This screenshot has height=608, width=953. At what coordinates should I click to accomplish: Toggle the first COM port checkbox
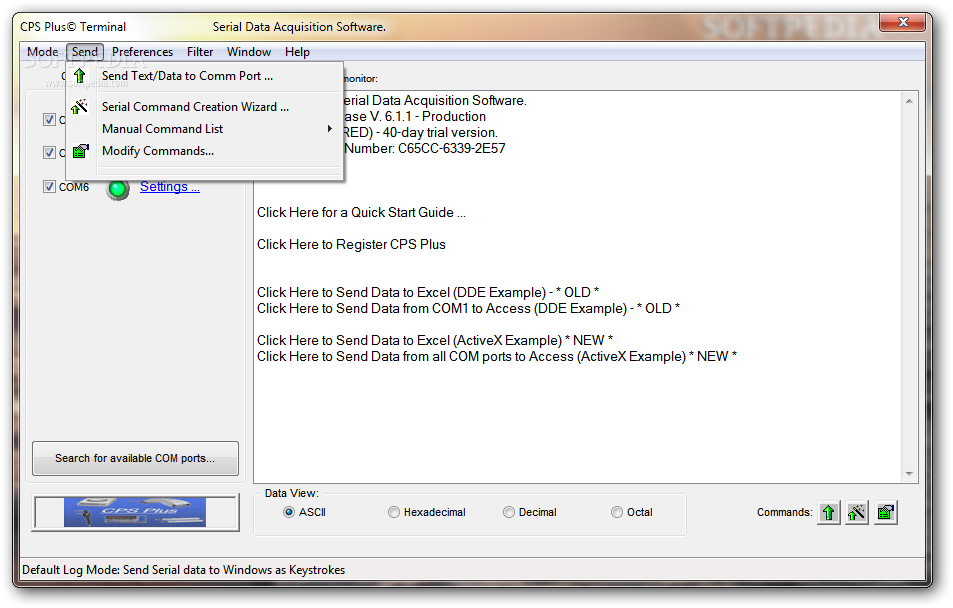pyautogui.click(x=49, y=120)
